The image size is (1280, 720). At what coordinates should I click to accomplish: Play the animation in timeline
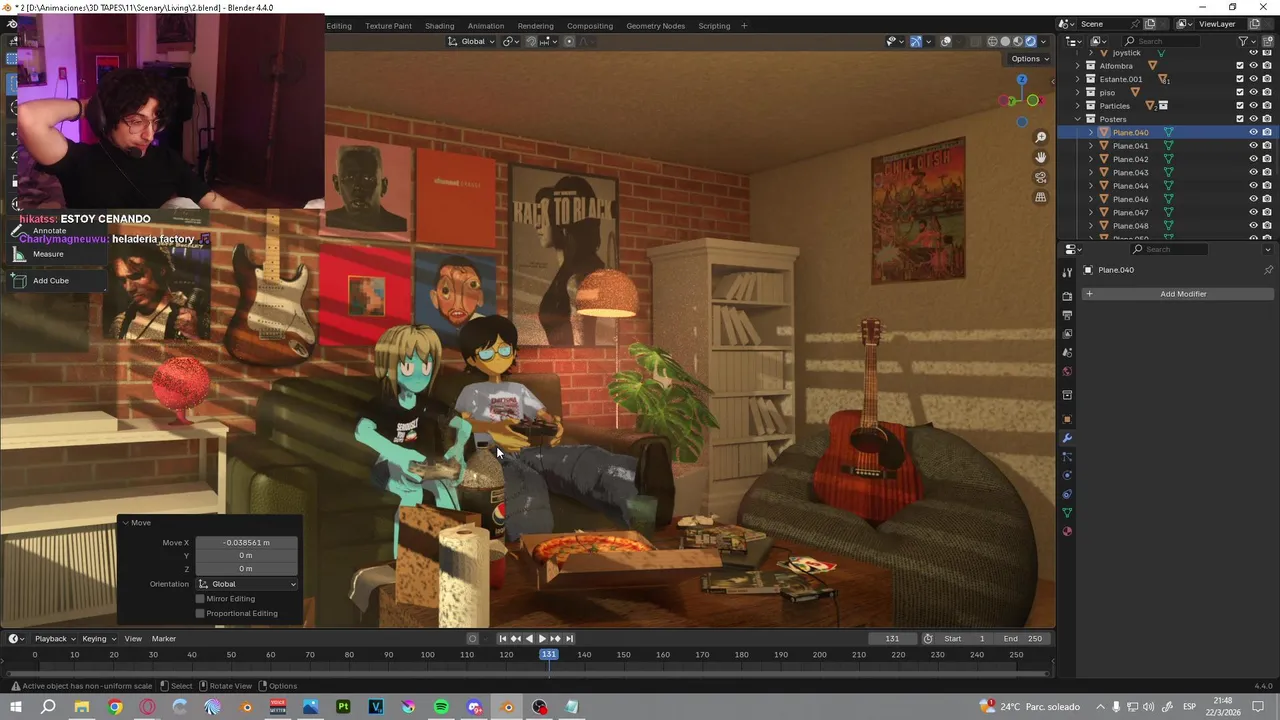542,639
